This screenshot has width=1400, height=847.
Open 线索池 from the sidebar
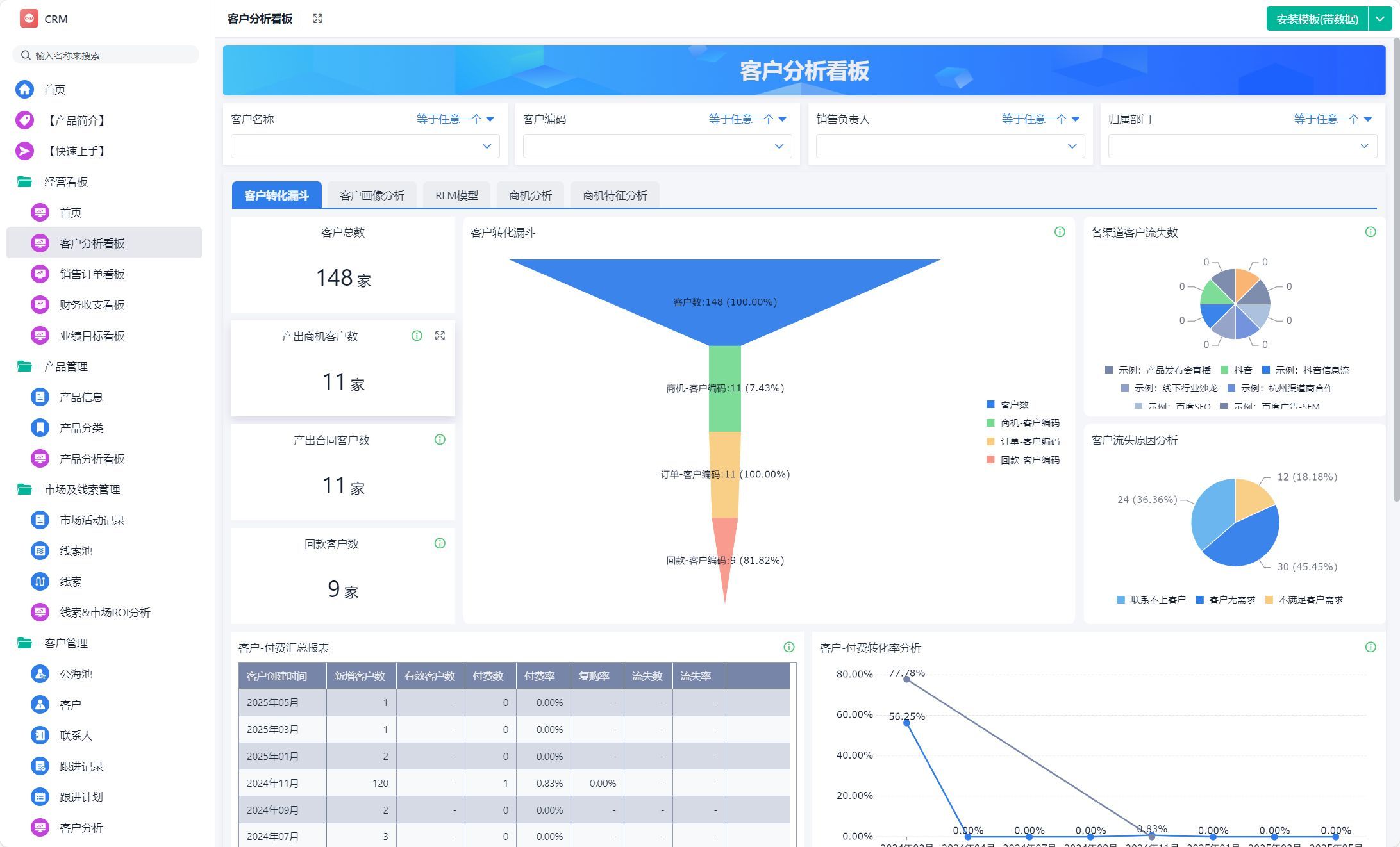[76, 551]
